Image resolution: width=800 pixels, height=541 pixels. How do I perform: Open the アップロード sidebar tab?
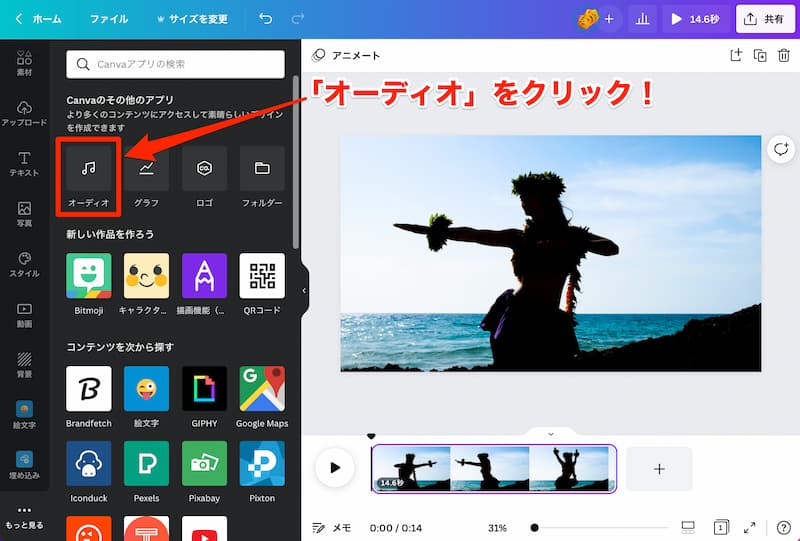click(x=24, y=112)
